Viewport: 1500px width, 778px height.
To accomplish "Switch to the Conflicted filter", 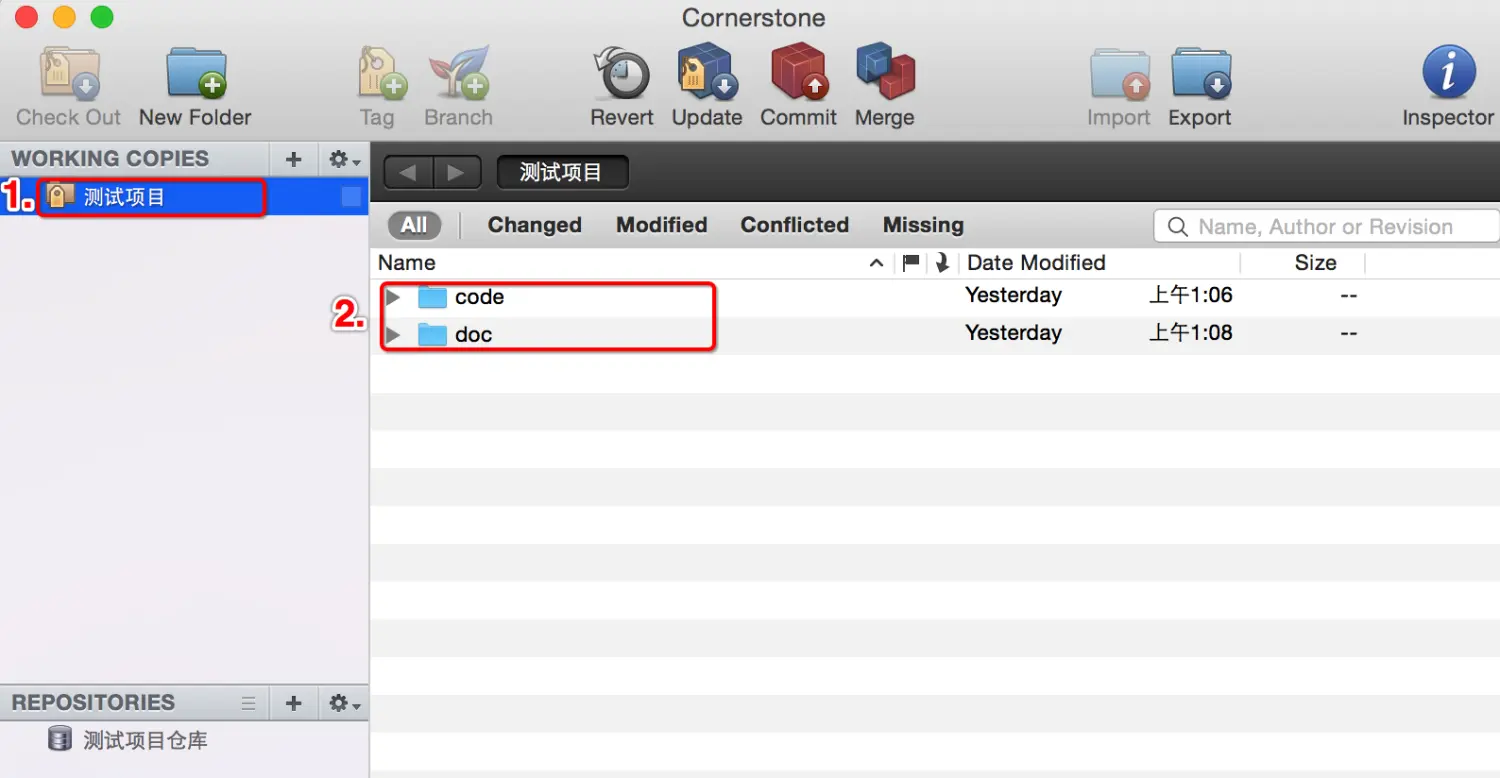I will click(794, 225).
